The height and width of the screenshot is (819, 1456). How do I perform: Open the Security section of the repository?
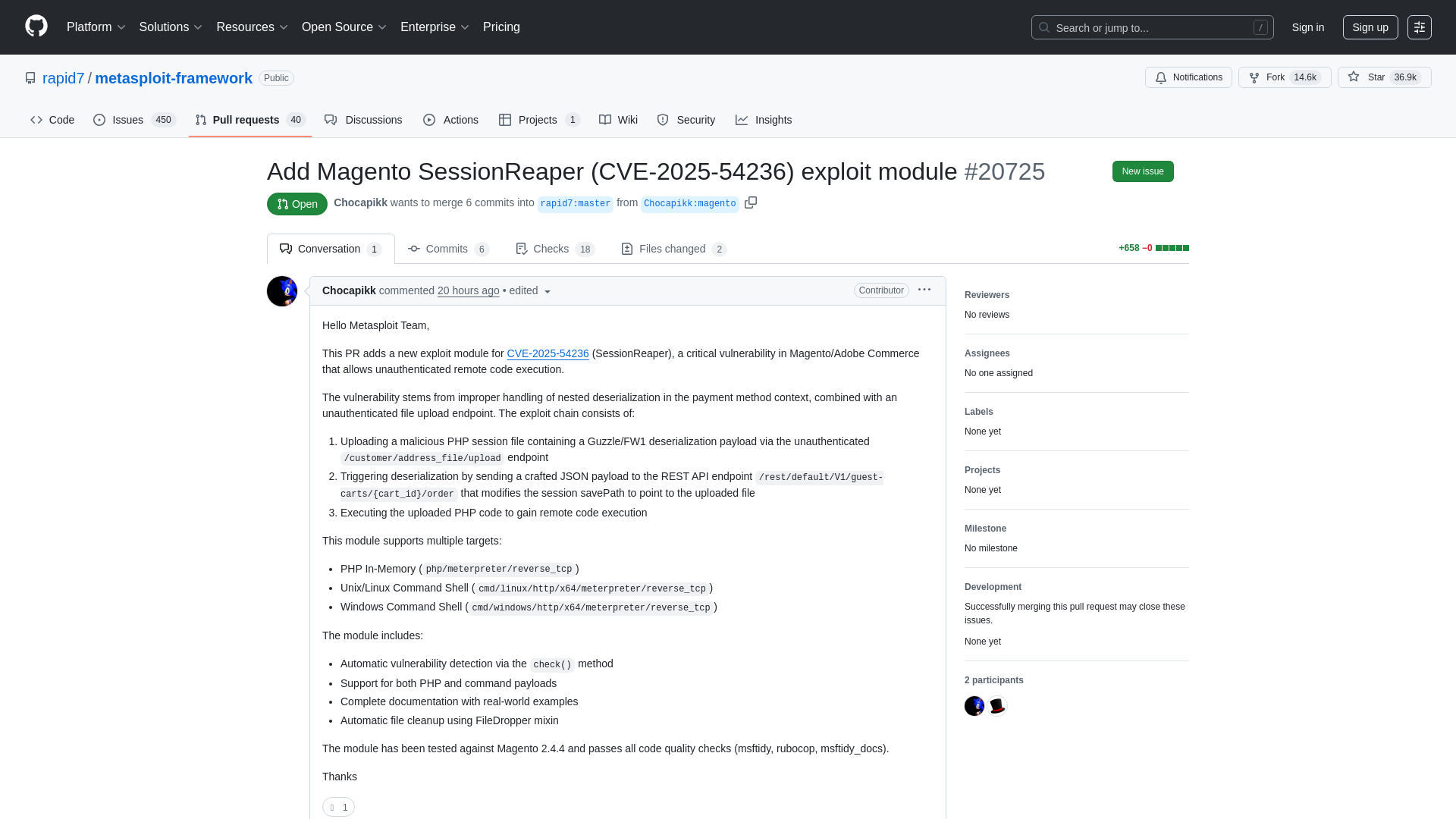point(695,120)
